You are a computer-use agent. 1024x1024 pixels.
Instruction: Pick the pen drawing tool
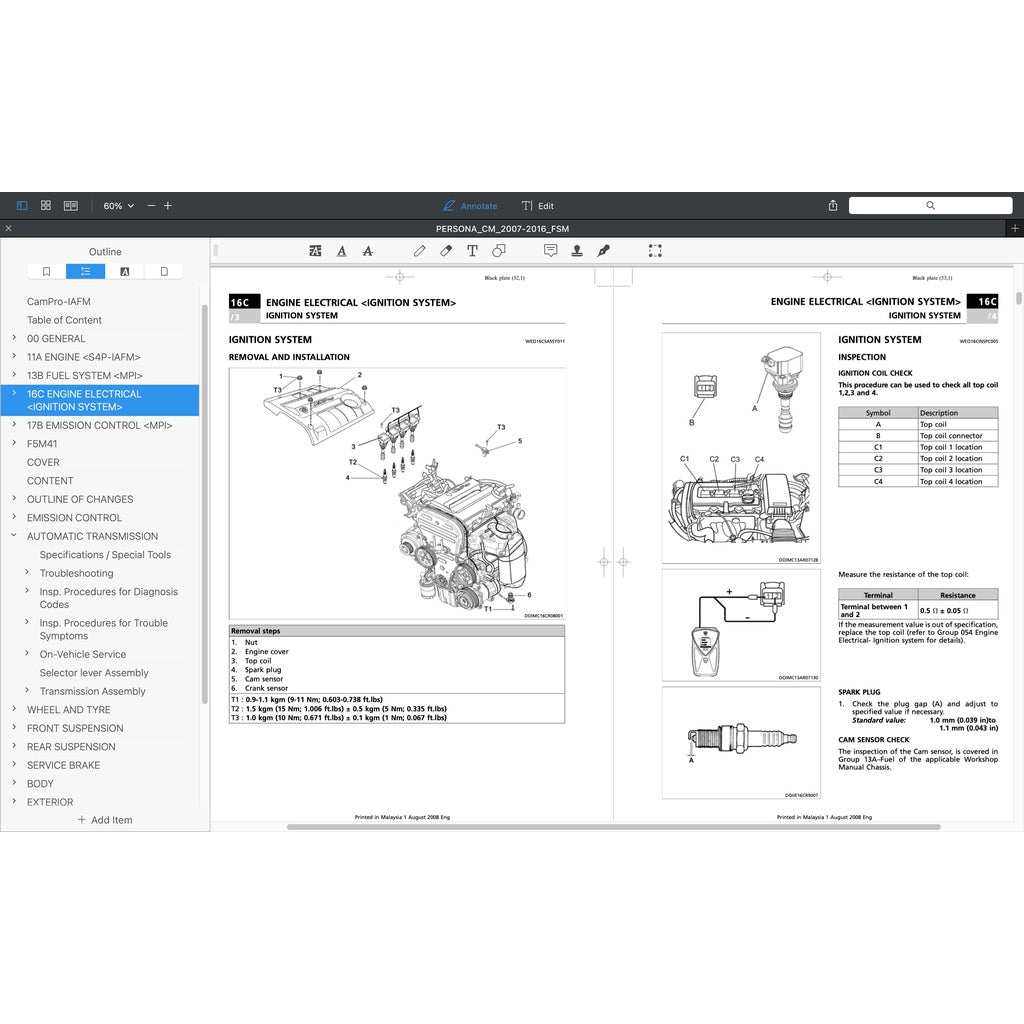pyautogui.click(x=420, y=251)
